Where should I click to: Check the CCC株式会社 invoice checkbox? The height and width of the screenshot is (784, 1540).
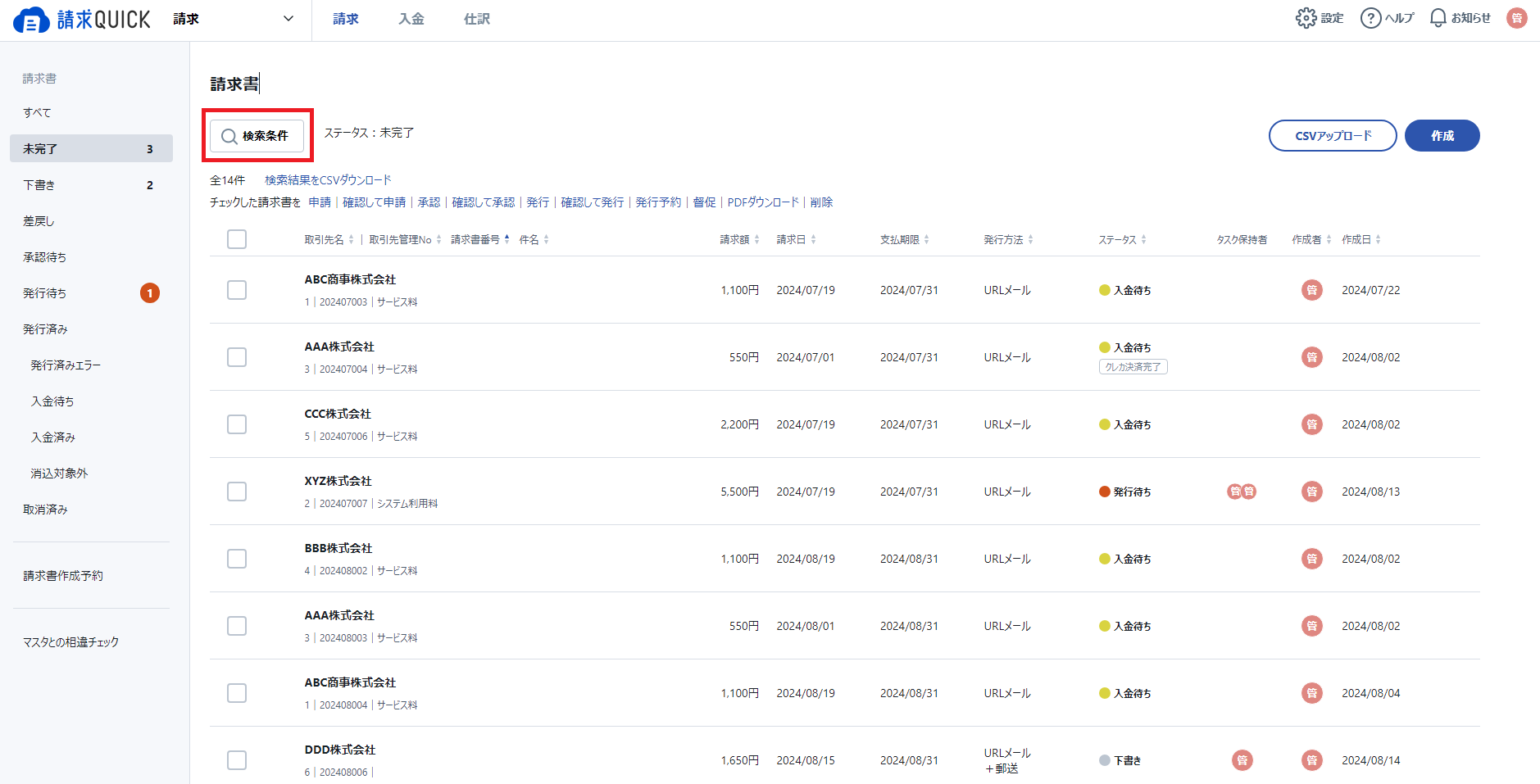[237, 424]
